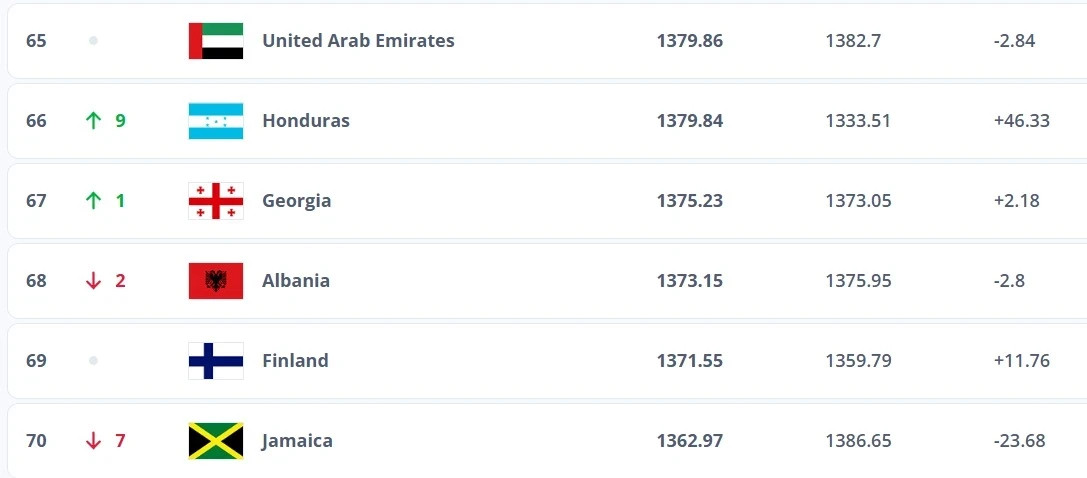Click the Honduras flag icon
The height and width of the screenshot is (478, 1087).
coord(216,121)
